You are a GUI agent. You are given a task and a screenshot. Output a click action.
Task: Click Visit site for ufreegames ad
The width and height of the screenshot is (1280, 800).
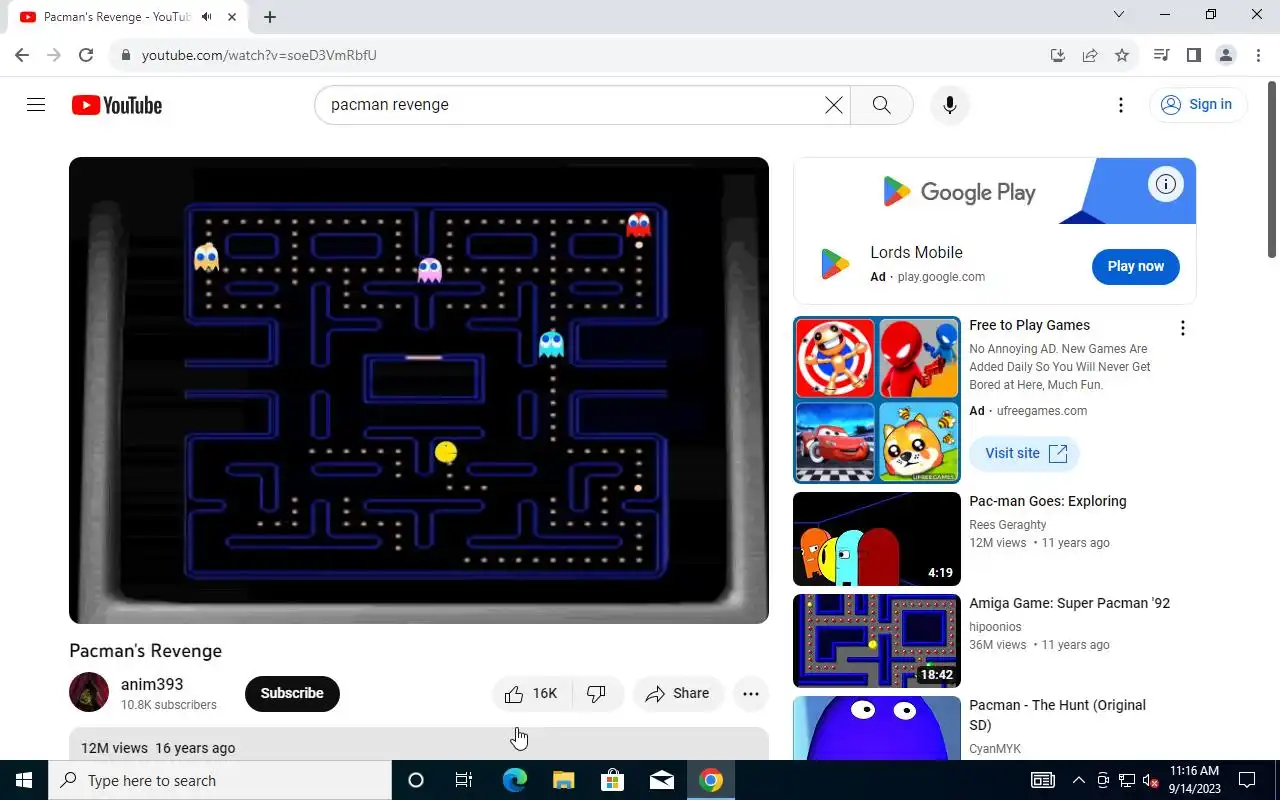tap(1025, 453)
